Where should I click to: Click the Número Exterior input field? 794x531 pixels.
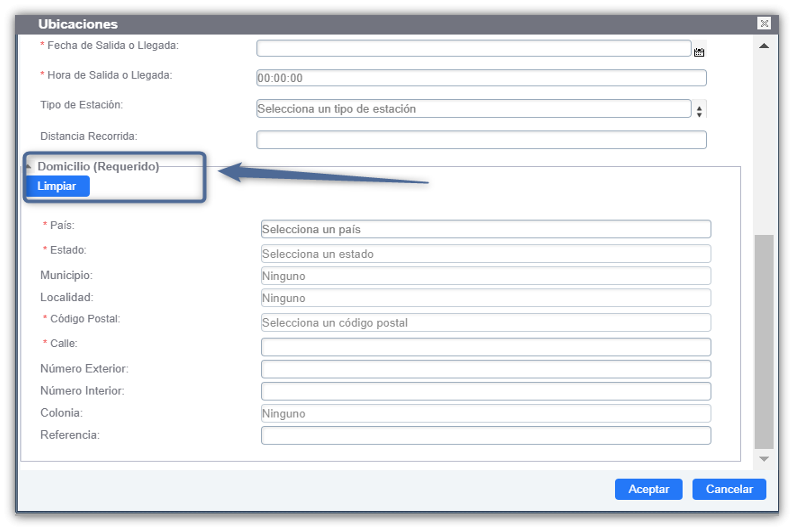[486, 370]
